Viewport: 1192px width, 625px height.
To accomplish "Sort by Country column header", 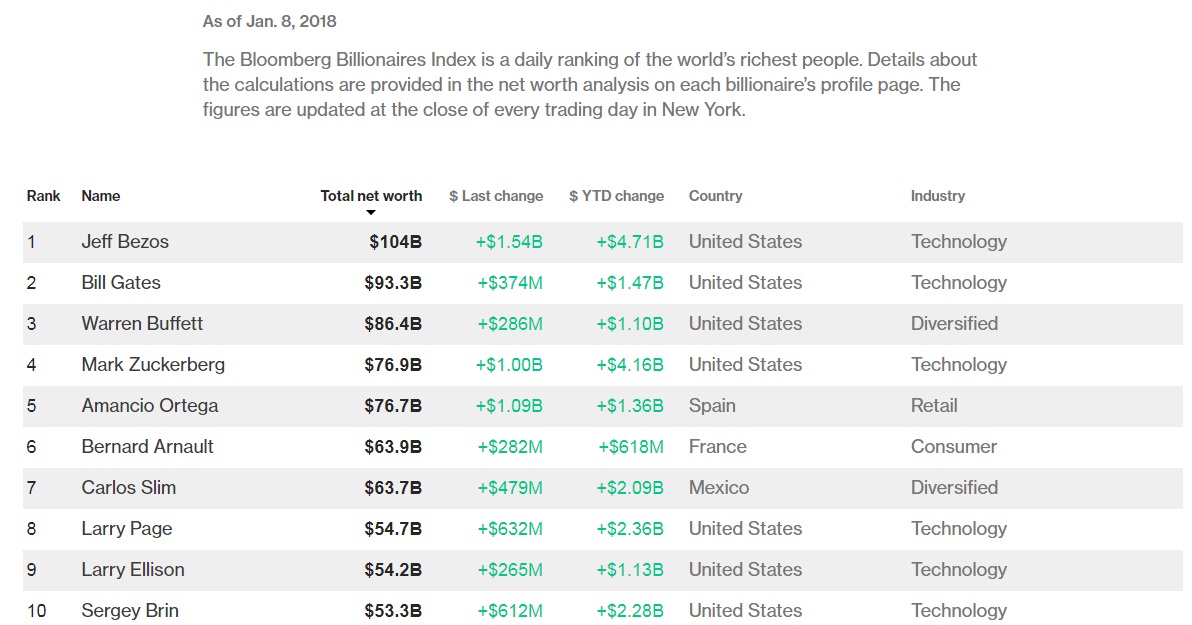I will click(x=715, y=195).
